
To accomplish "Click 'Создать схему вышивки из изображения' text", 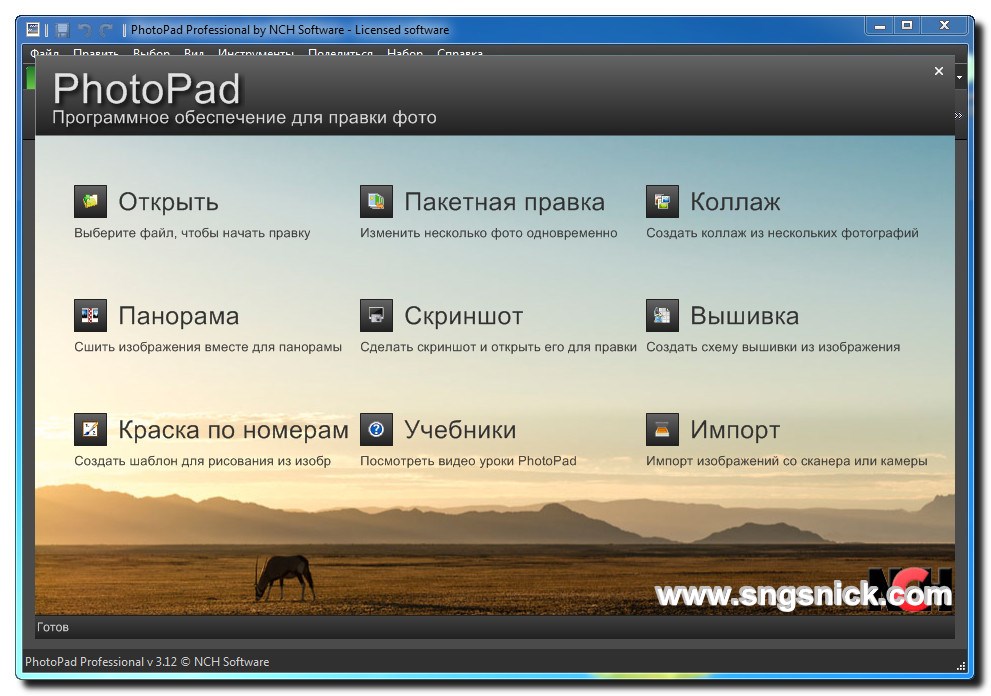I will click(x=773, y=346).
